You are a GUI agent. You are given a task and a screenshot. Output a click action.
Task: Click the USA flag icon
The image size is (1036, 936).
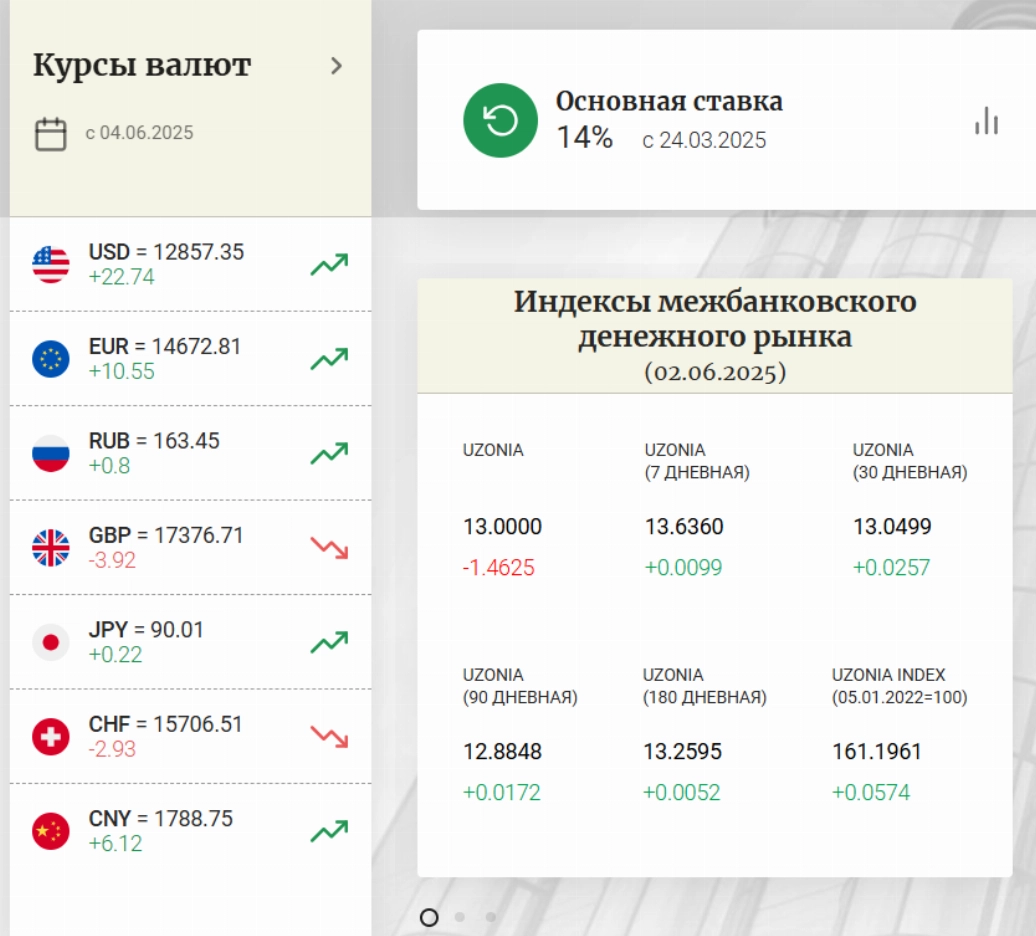[51, 265]
